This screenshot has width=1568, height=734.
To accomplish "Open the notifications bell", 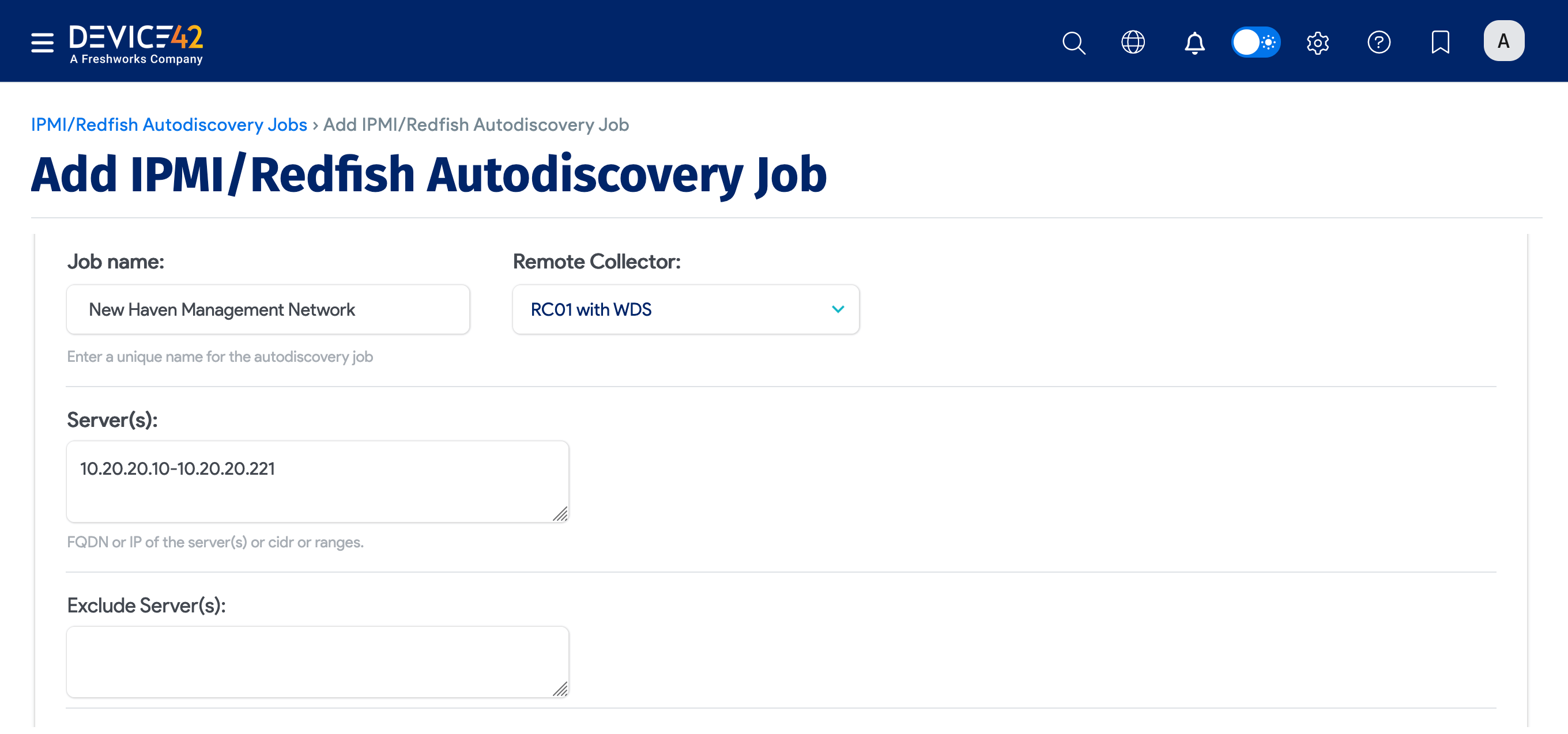I will tap(1194, 42).
